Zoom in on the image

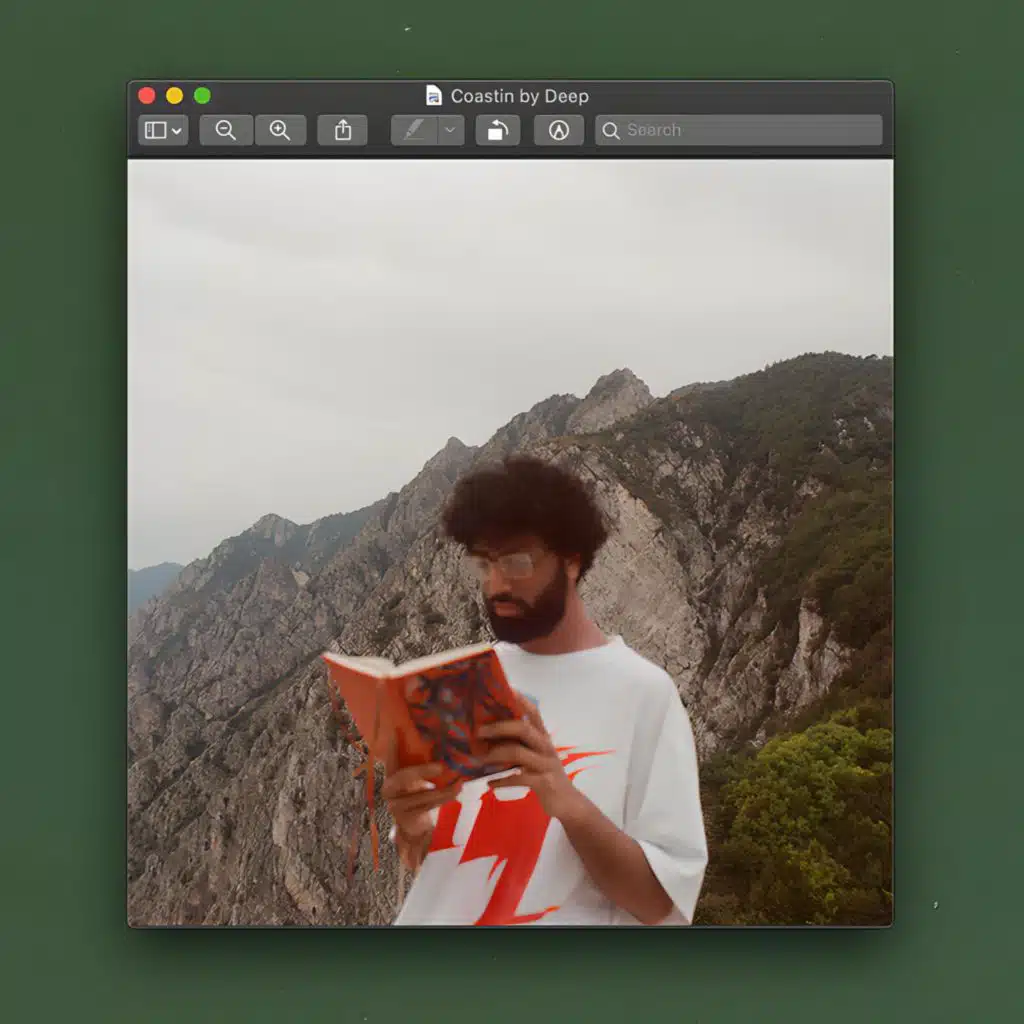[x=280, y=131]
